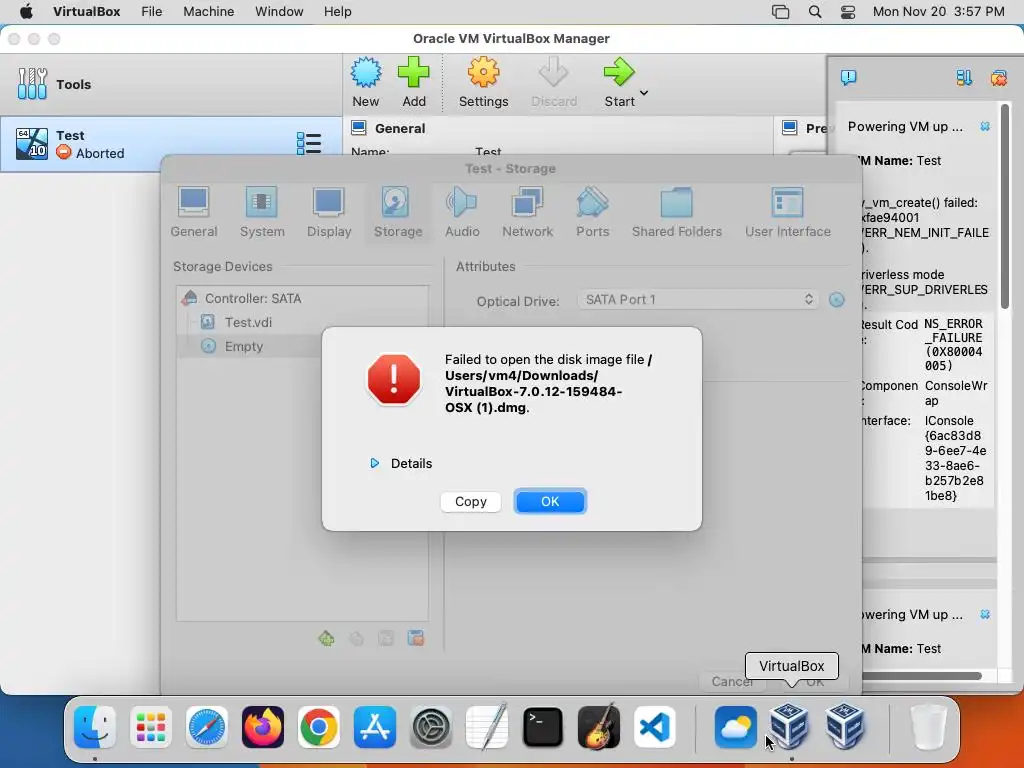
Task: Switch to Display settings section
Action: (x=329, y=212)
